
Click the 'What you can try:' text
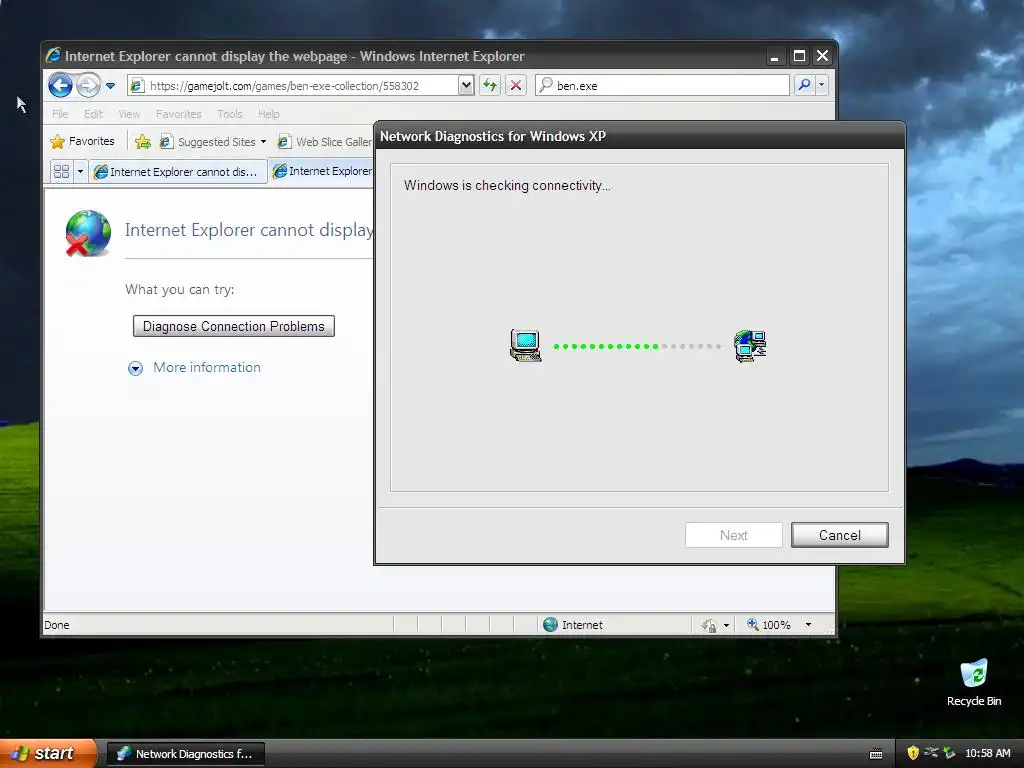click(x=180, y=289)
